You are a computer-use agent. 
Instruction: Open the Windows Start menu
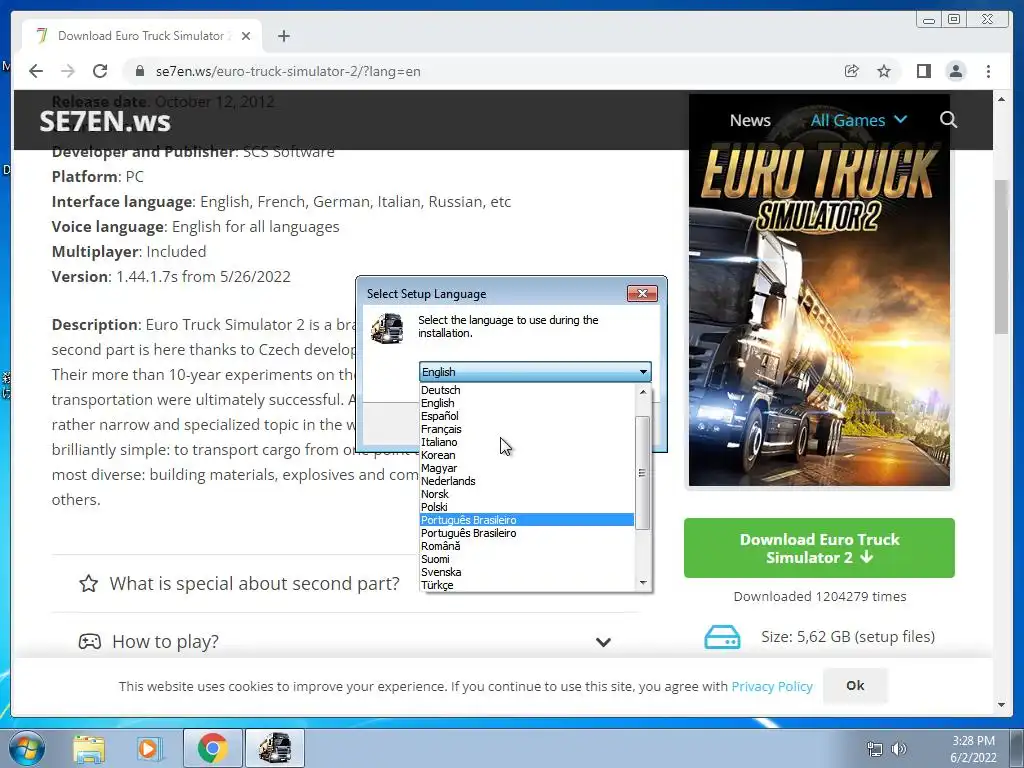pyautogui.click(x=26, y=748)
